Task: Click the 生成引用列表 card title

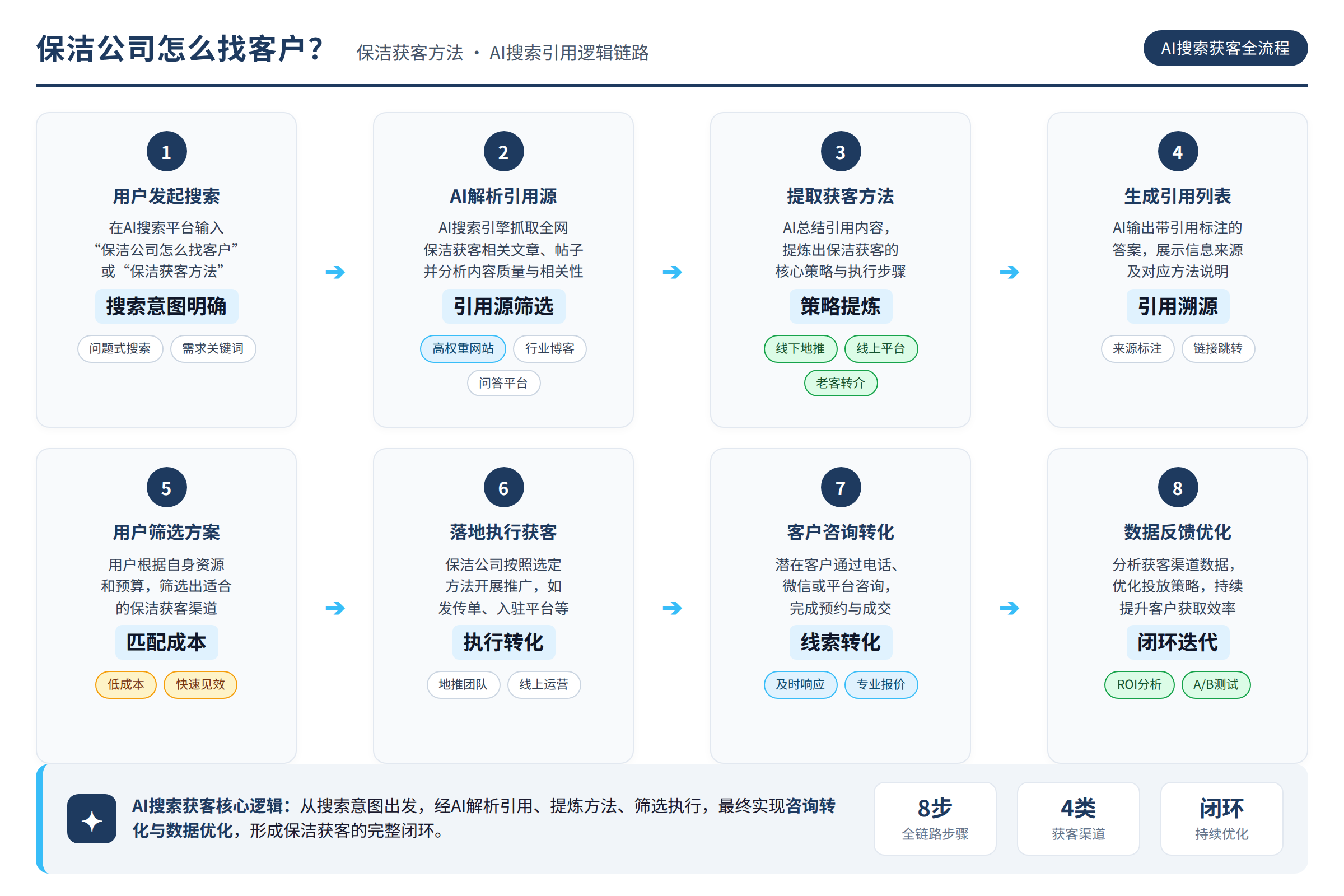Action: pos(1178,196)
